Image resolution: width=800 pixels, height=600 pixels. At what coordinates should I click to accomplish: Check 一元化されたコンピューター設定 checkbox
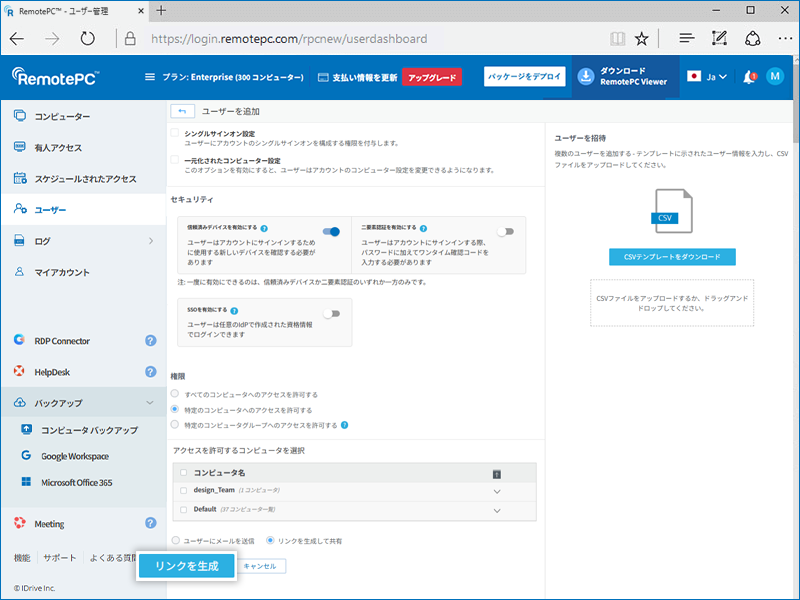click(174, 160)
